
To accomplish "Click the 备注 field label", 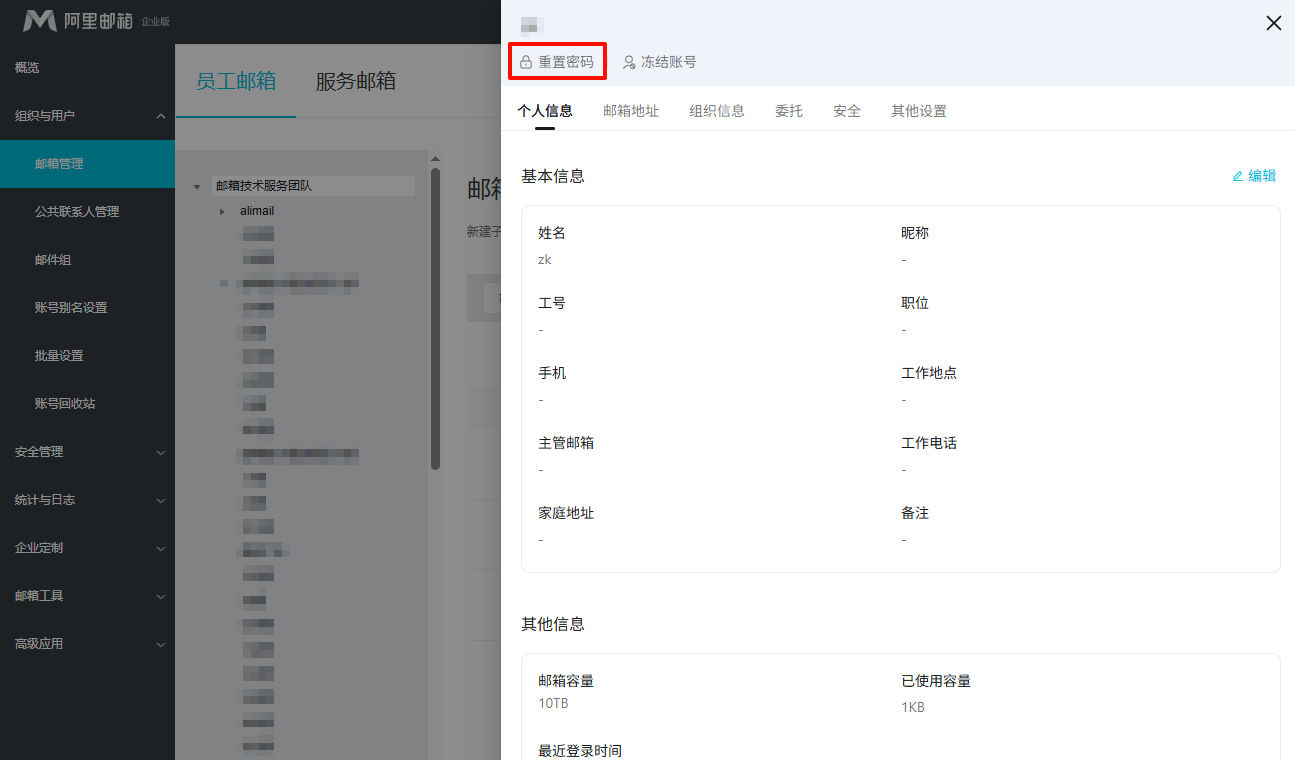I will (915, 513).
